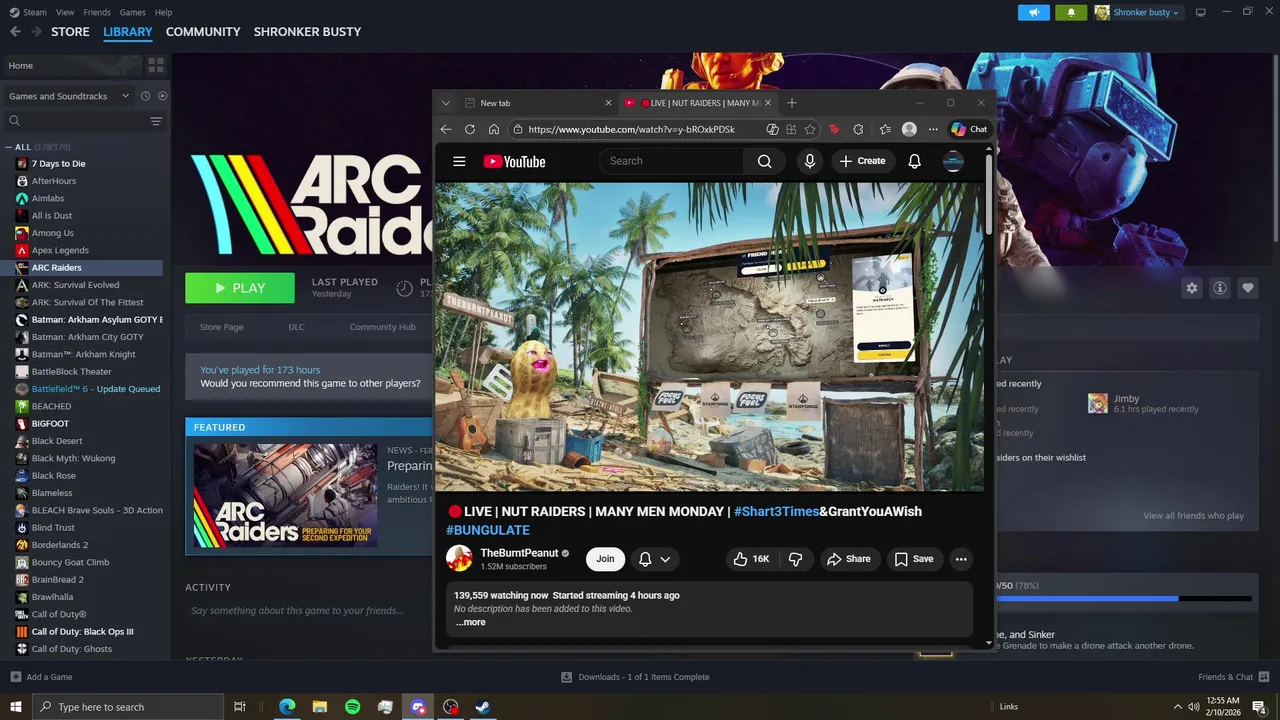Image resolution: width=1280 pixels, height=720 pixels.
Task: Click the YouTube page vertical scrollbar
Action: [x=989, y=195]
